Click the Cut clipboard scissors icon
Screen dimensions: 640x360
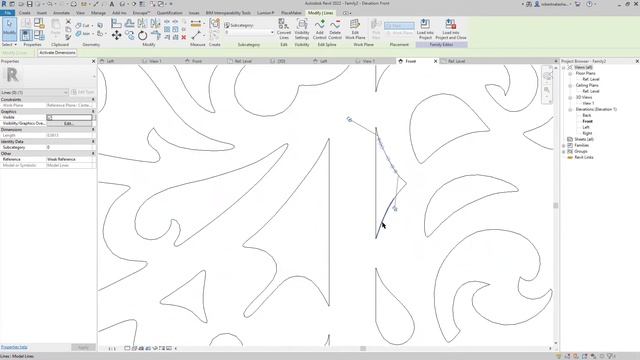pyautogui.click(x=68, y=22)
